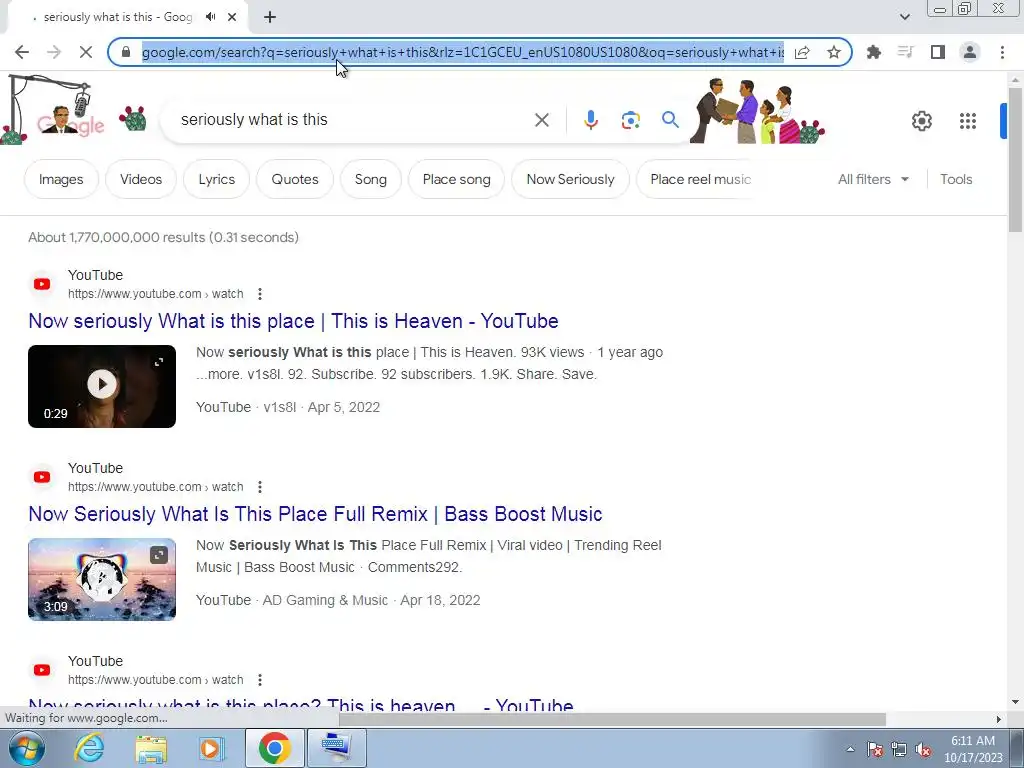Image resolution: width=1024 pixels, height=768 pixels.
Task: Open more options for third YouTube result
Action: coord(260,680)
